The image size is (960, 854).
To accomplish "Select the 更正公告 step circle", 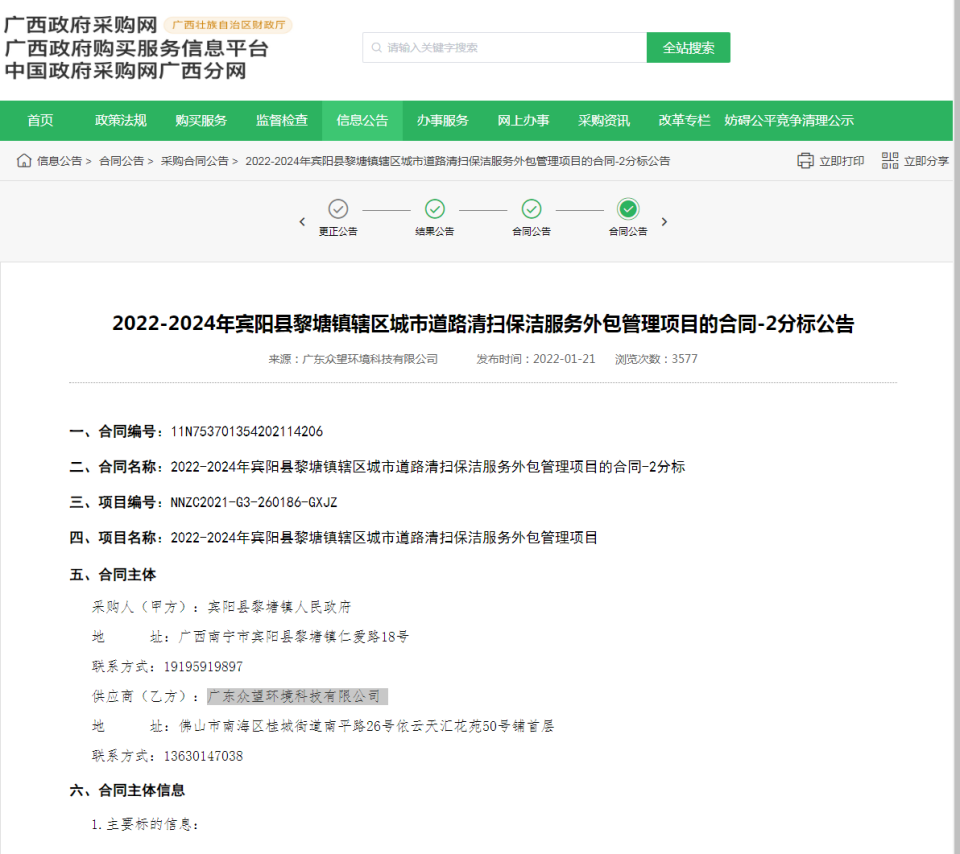I will click(338, 209).
